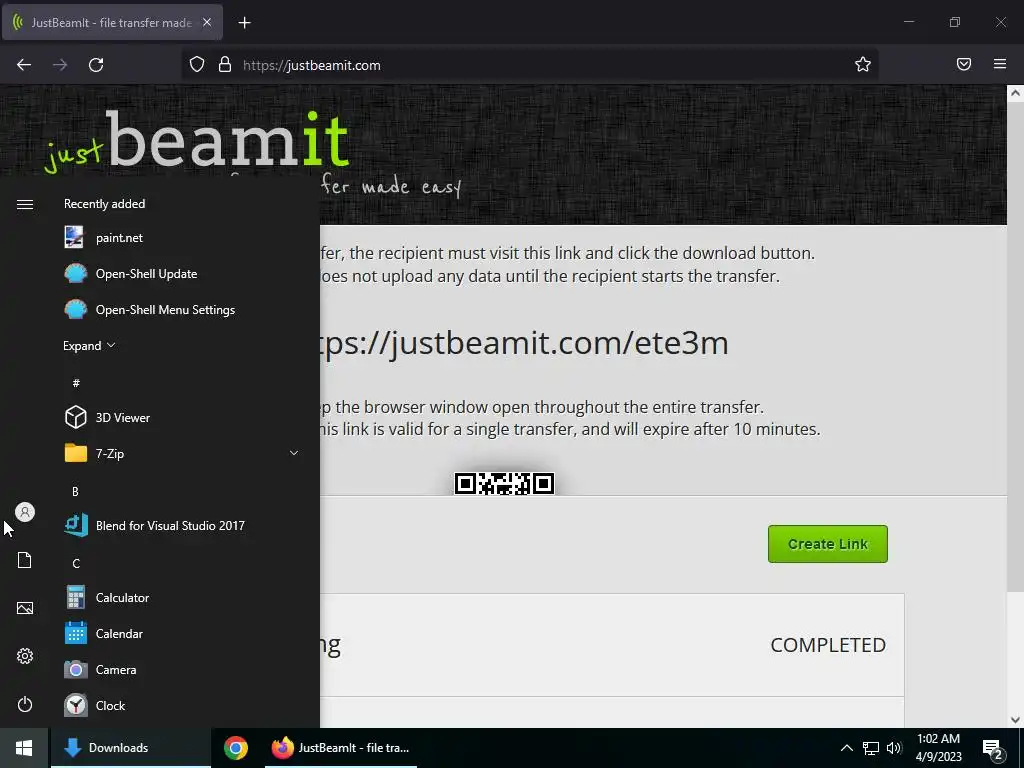Show hidden tray icons chevron

[846, 748]
